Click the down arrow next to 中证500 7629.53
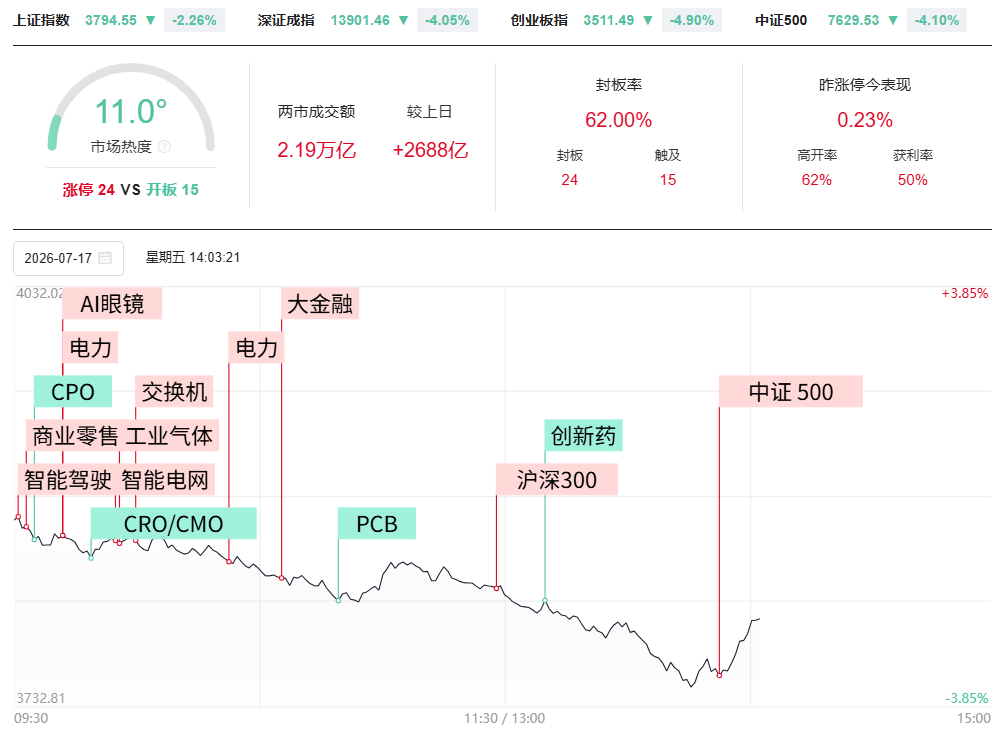1008x735 pixels. coord(893,21)
